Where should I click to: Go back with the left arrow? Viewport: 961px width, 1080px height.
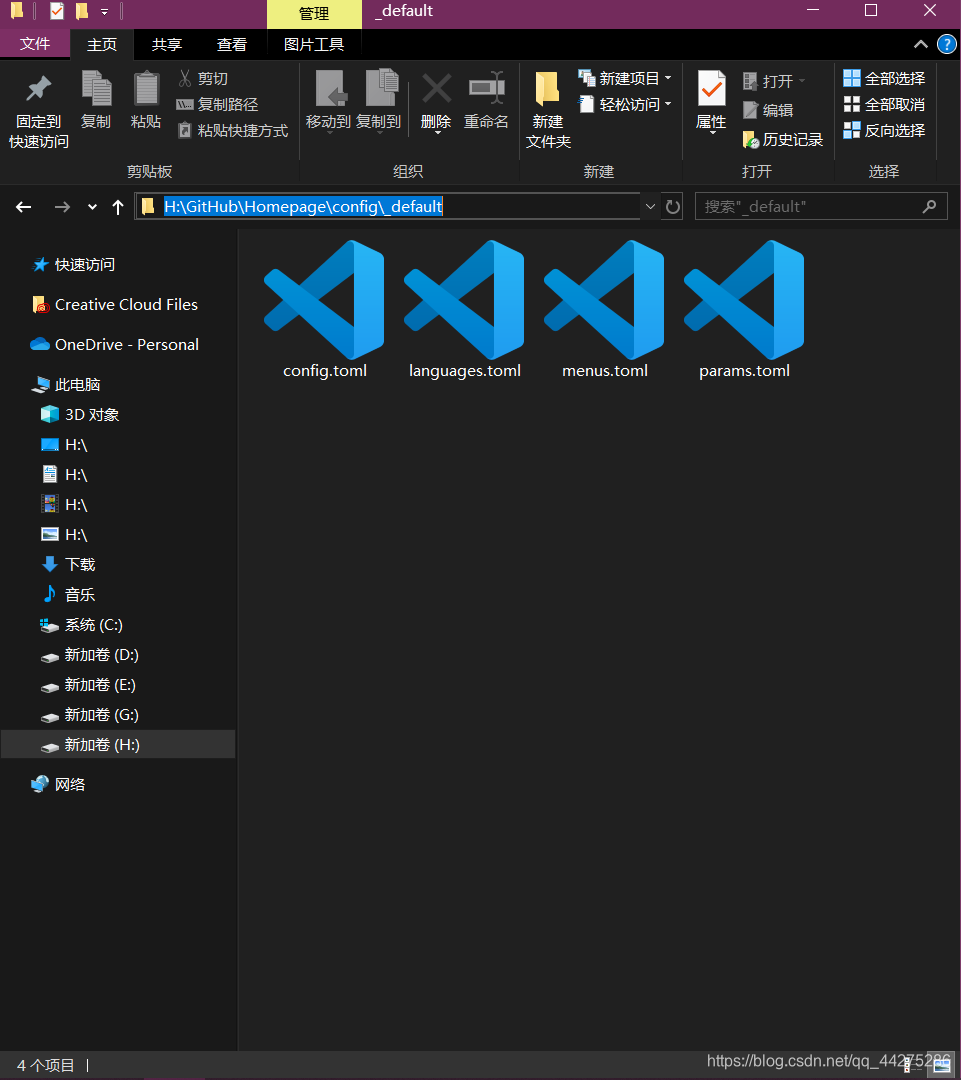click(x=23, y=207)
